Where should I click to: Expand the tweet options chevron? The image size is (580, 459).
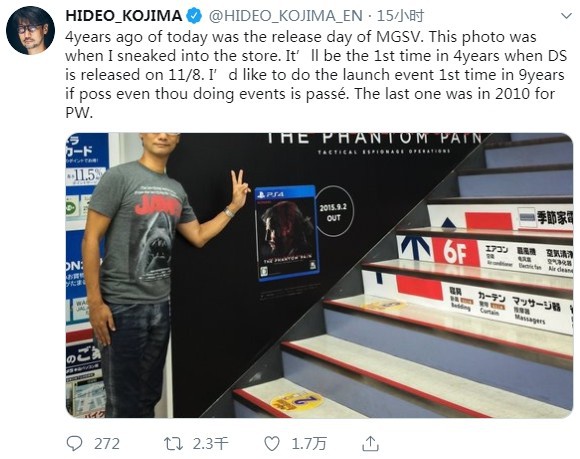(x=566, y=16)
